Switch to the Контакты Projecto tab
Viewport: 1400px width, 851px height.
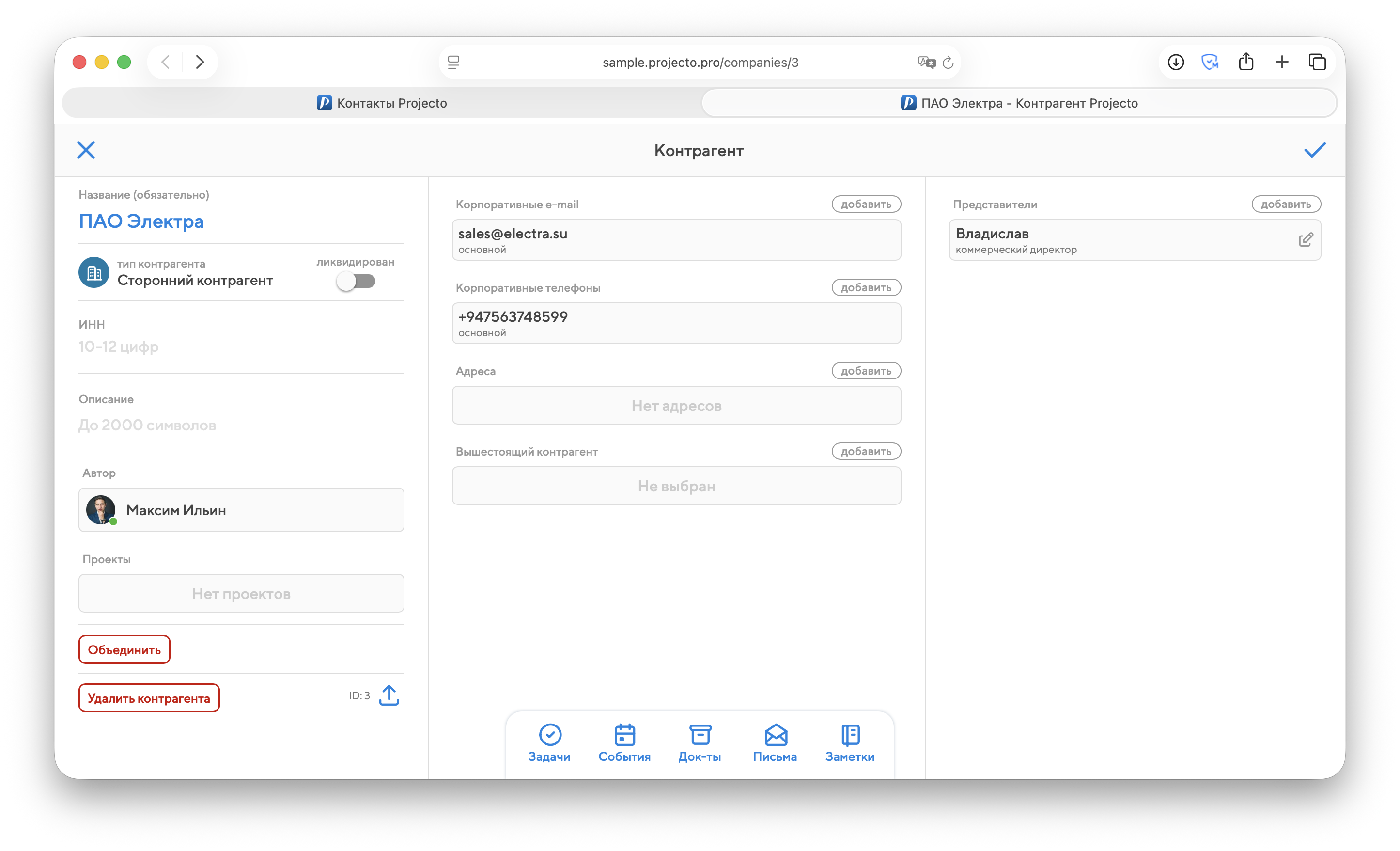[382, 103]
